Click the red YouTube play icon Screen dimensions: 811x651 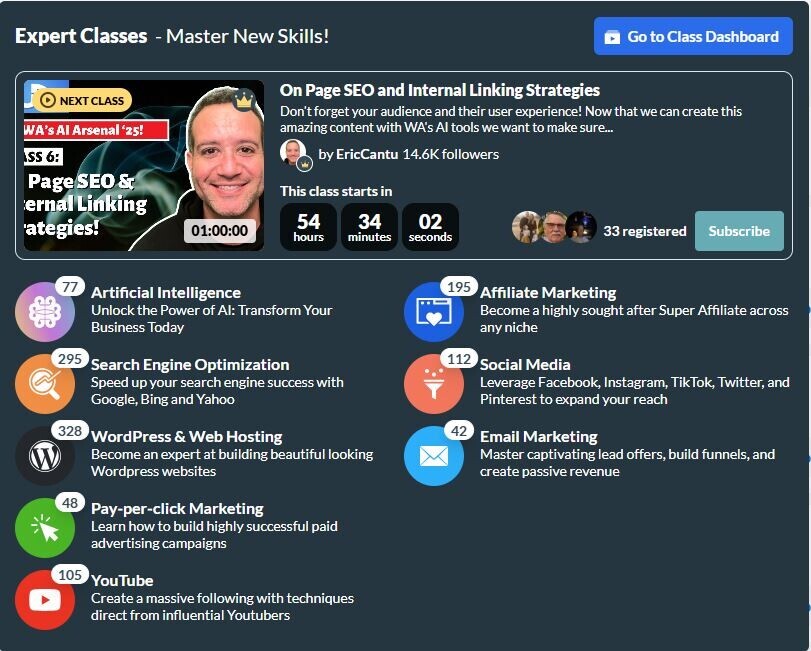coord(45,600)
